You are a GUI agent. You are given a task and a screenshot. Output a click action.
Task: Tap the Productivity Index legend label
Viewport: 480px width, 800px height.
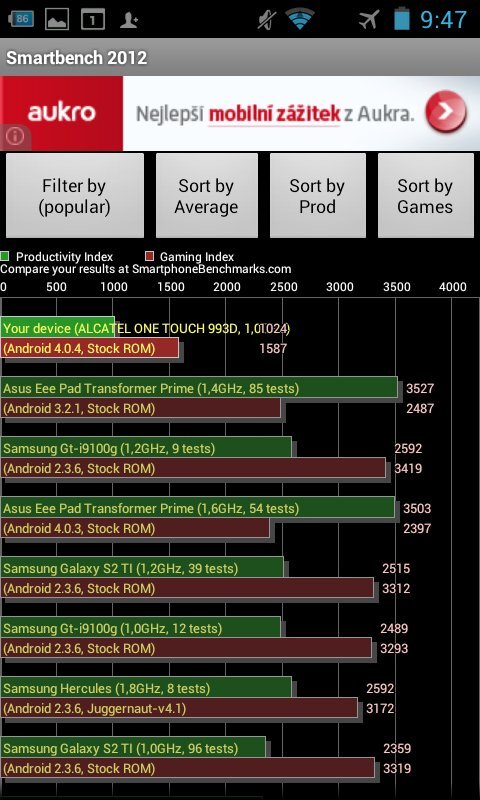coord(64,257)
